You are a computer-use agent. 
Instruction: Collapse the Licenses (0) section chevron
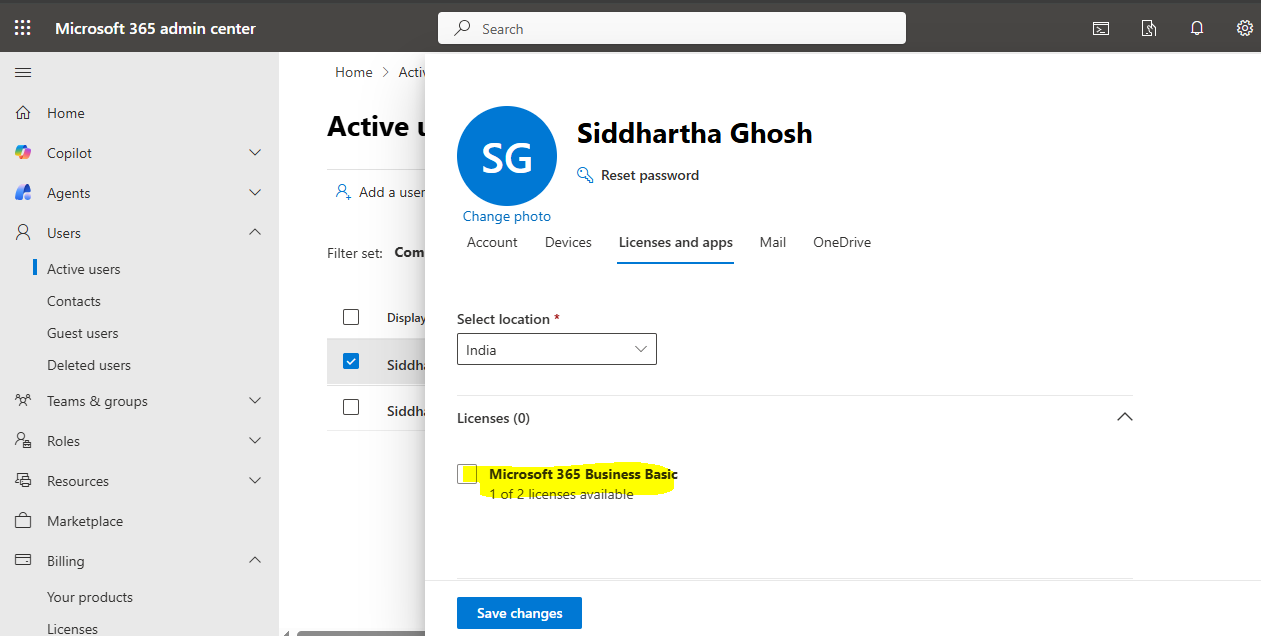[x=1124, y=417]
